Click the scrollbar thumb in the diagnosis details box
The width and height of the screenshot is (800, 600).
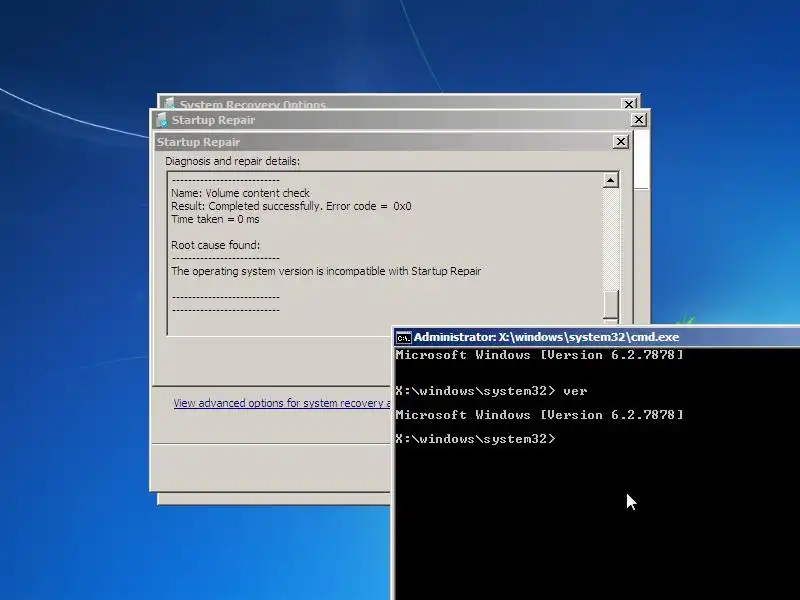(x=610, y=304)
